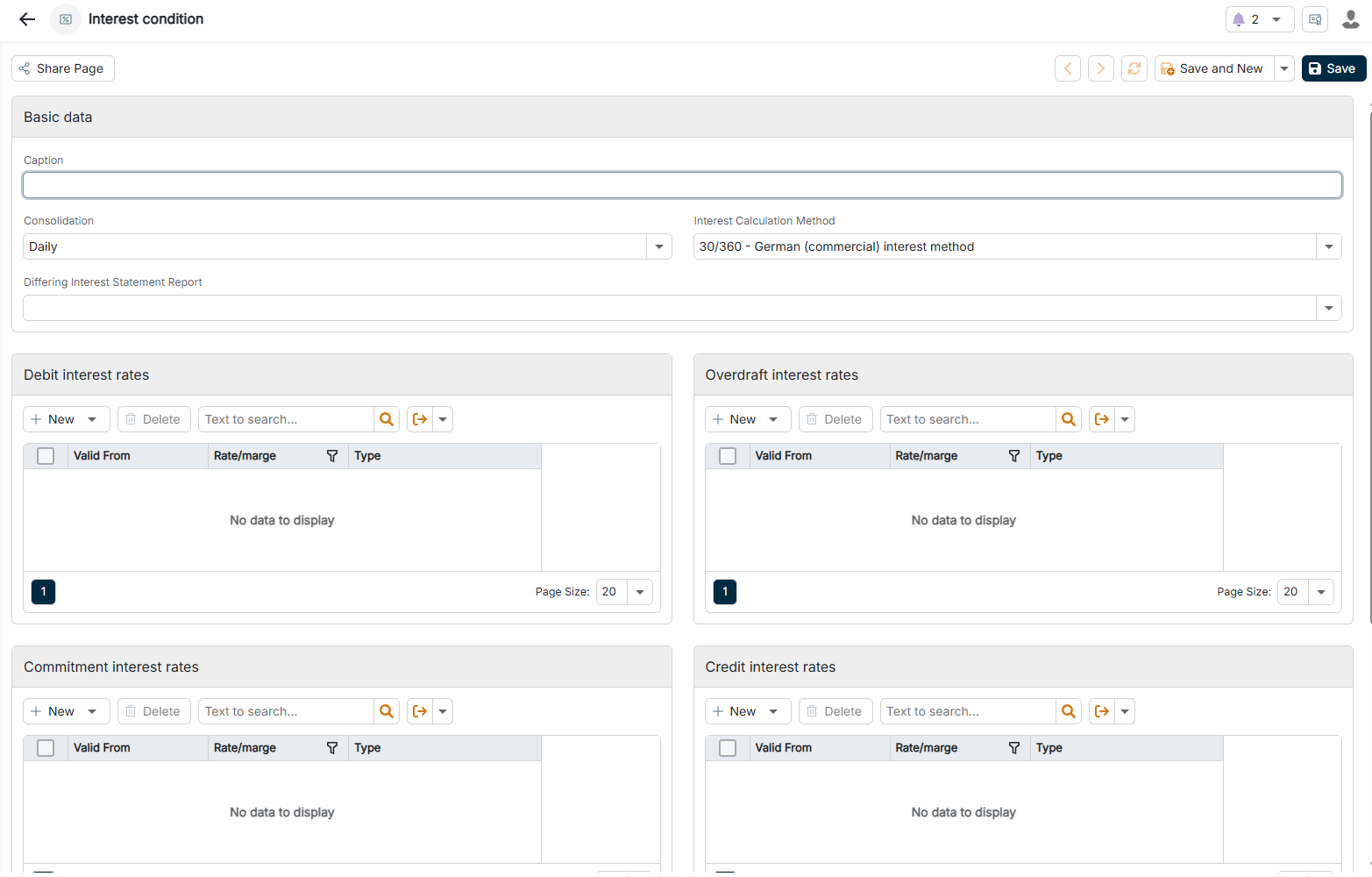Click the Save button
The height and width of the screenshot is (877, 1372).
(1333, 68)
